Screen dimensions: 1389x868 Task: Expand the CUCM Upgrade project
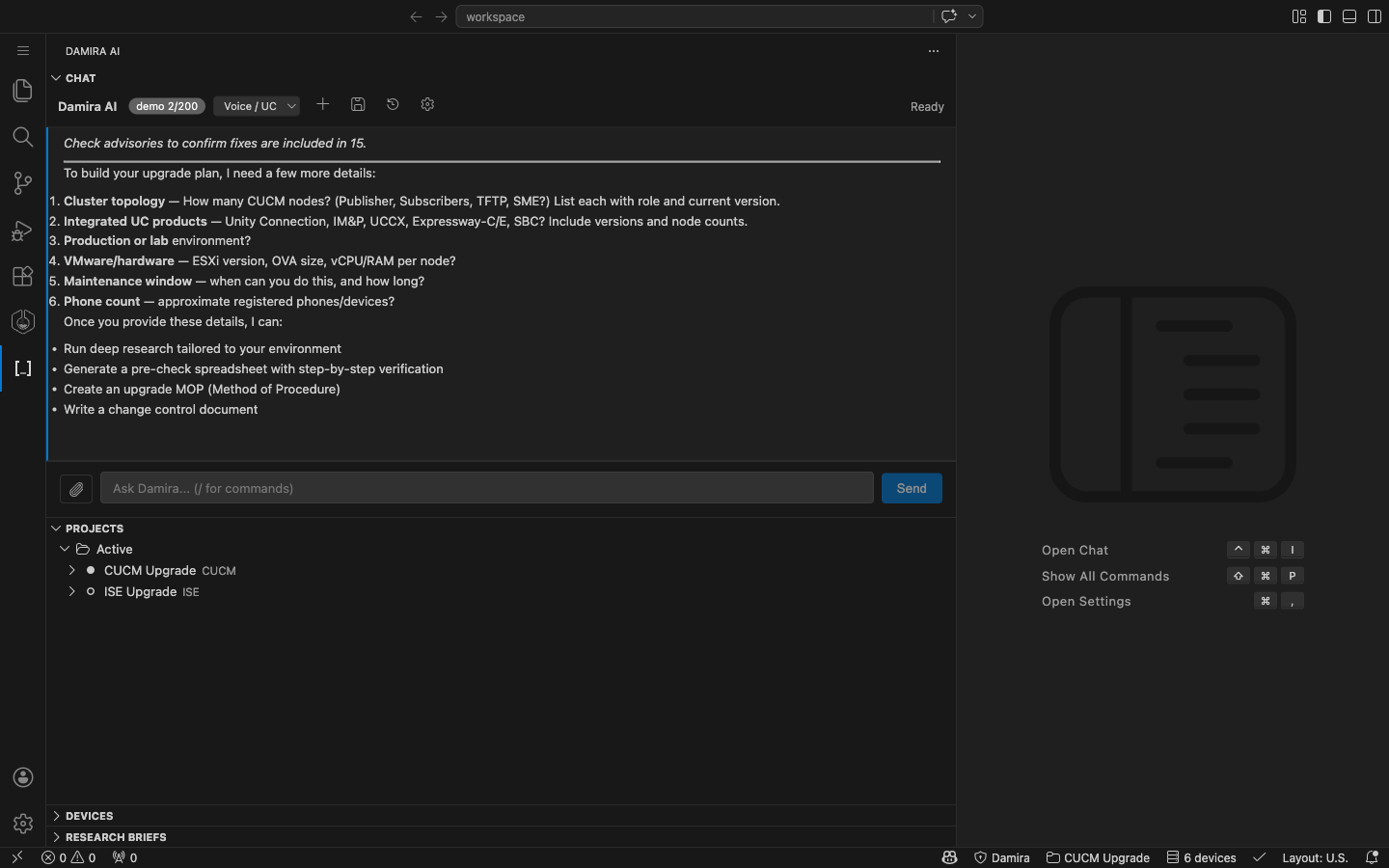coord(71,570)
